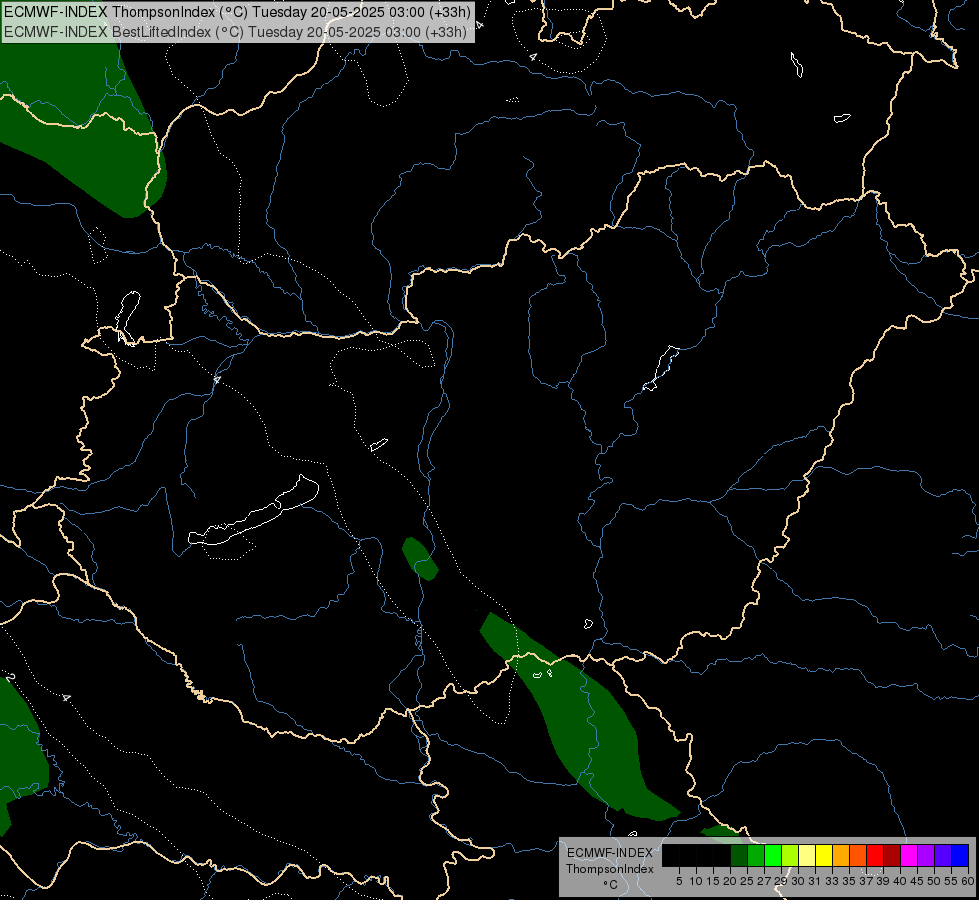Click the '20' tick label on the legend
The image size is (979, 900).
tap(730, 881)
